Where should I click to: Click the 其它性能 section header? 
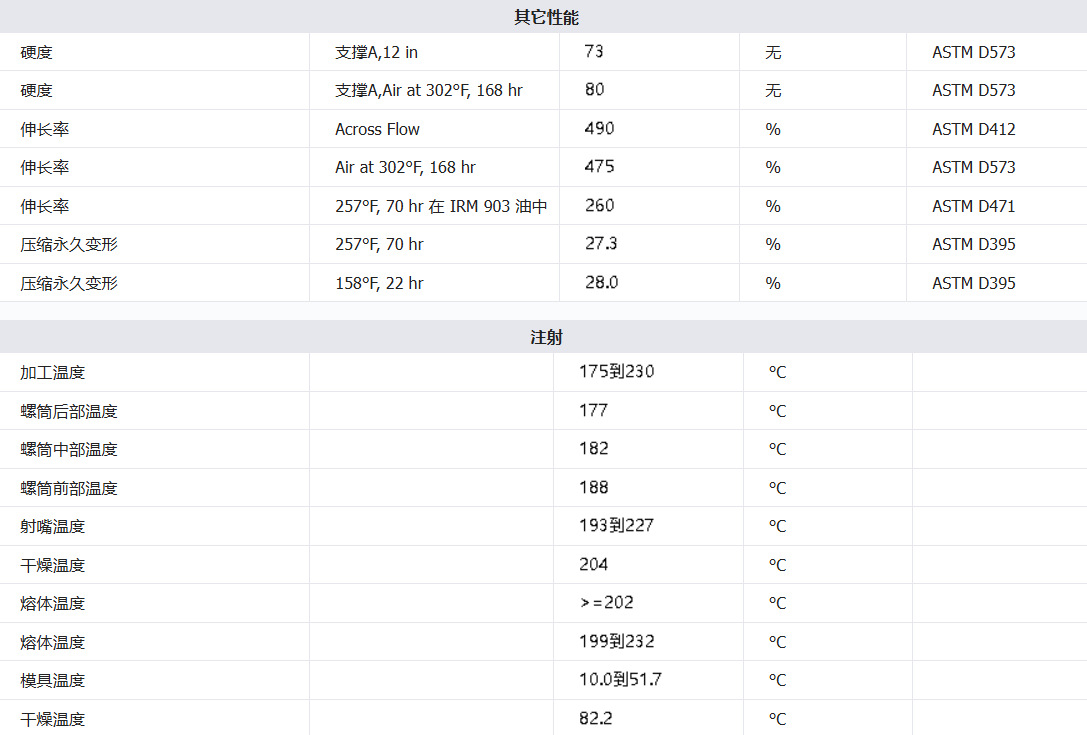click(546, 17)
